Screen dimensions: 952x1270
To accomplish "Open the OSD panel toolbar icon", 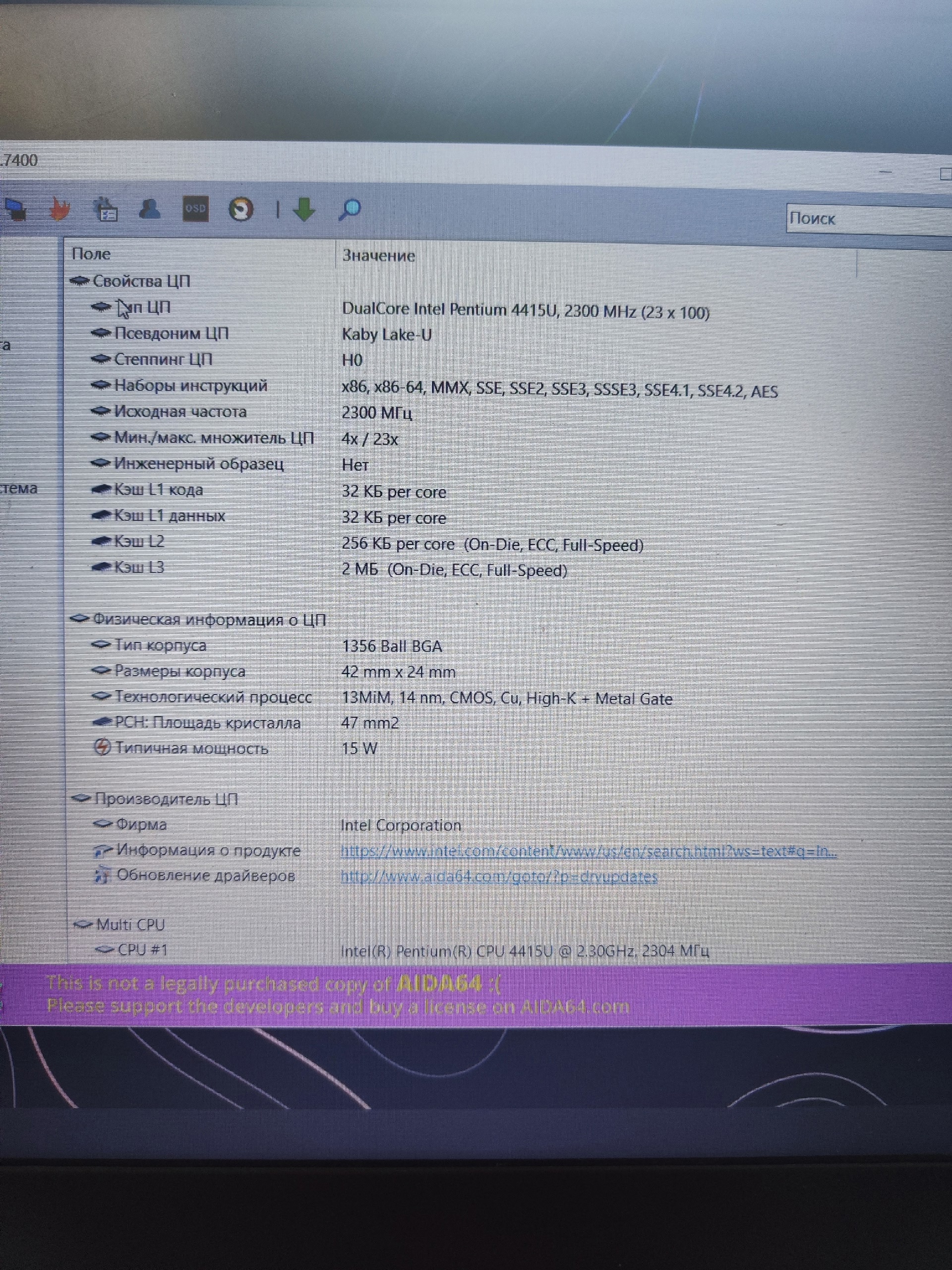I will [x=195, y=208].
